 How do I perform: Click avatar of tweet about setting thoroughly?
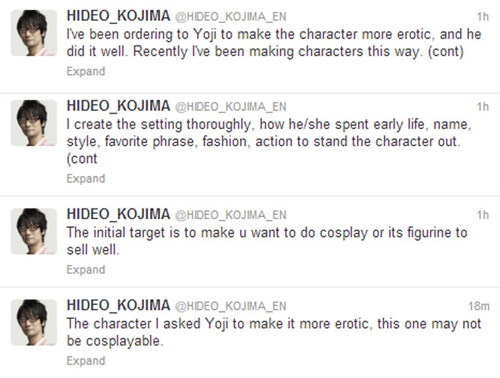(34, 123)
